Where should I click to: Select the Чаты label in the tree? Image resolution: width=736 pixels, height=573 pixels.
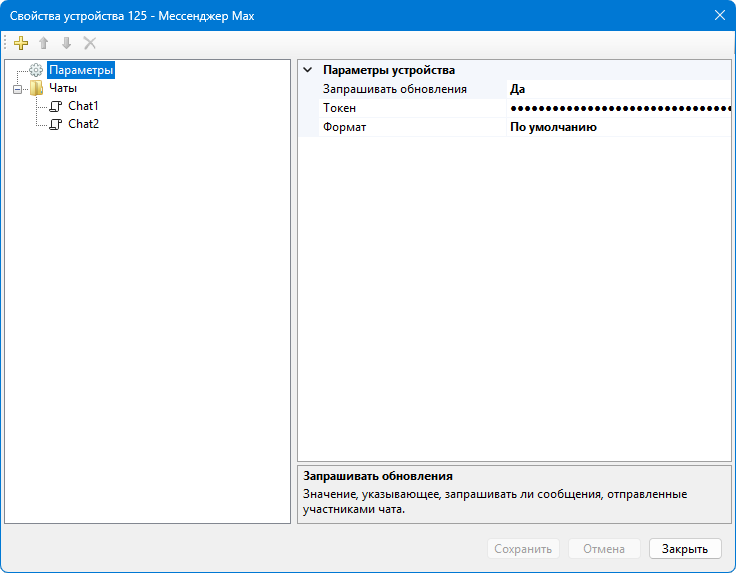pyautogui.click(x=63, y=88)
